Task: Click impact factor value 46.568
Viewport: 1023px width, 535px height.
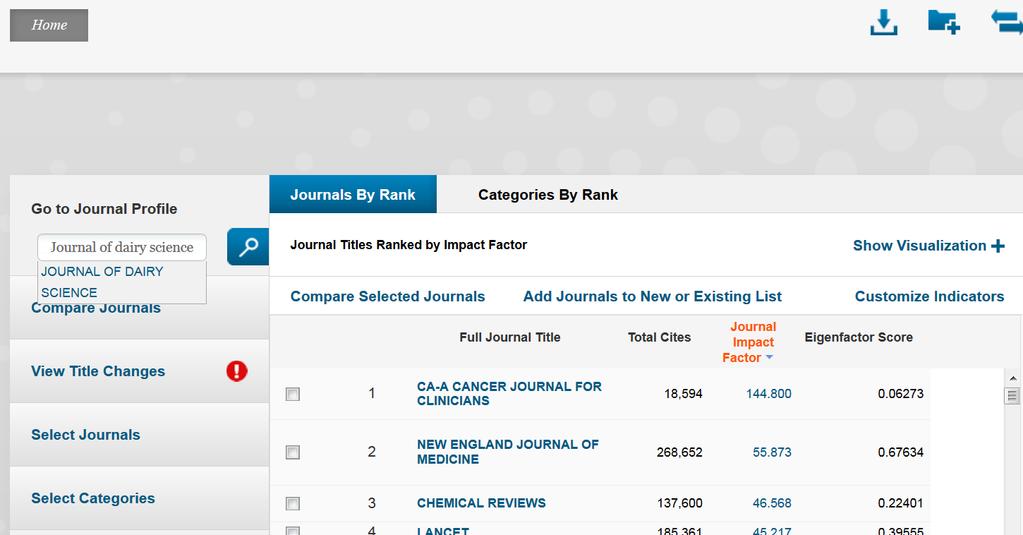Action: point(772,503)
